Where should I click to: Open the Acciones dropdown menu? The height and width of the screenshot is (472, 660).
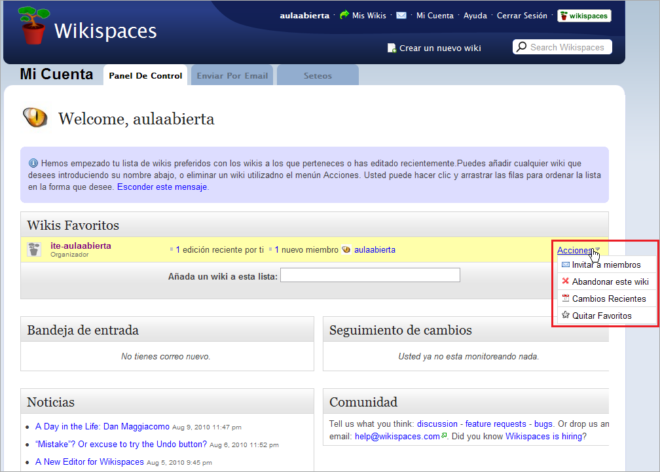click(x=578, y=250)
